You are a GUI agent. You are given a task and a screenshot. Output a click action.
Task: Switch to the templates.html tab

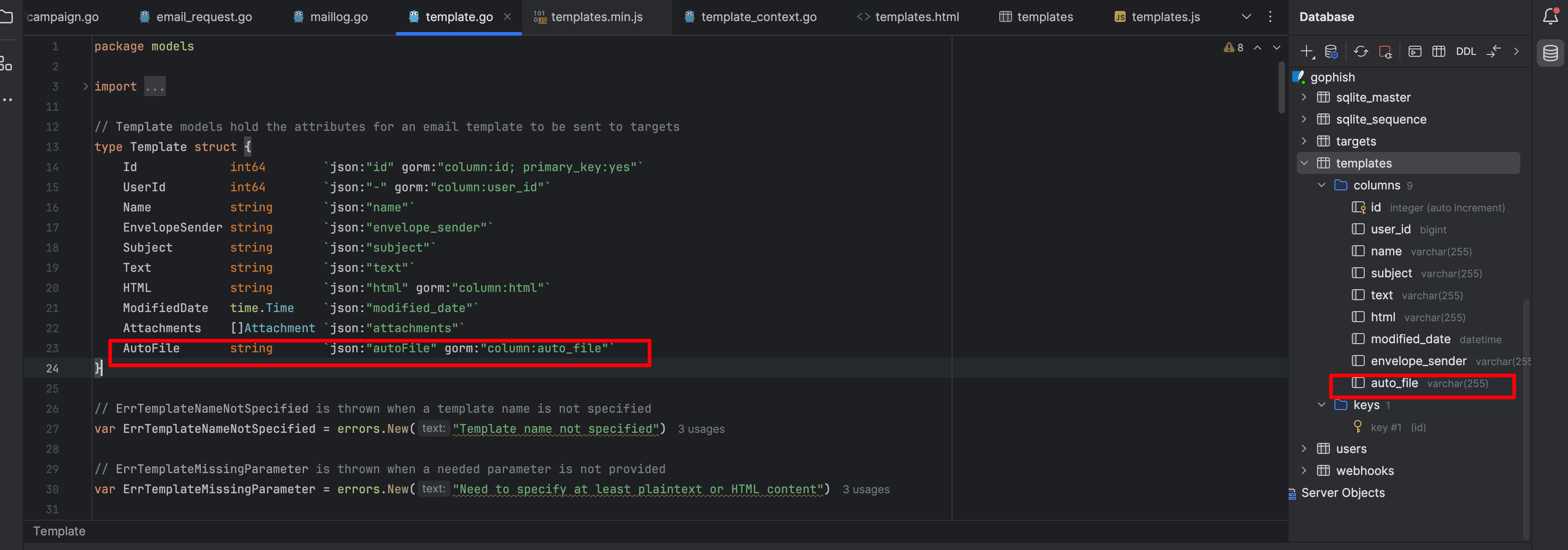click(x=908, y=17)
